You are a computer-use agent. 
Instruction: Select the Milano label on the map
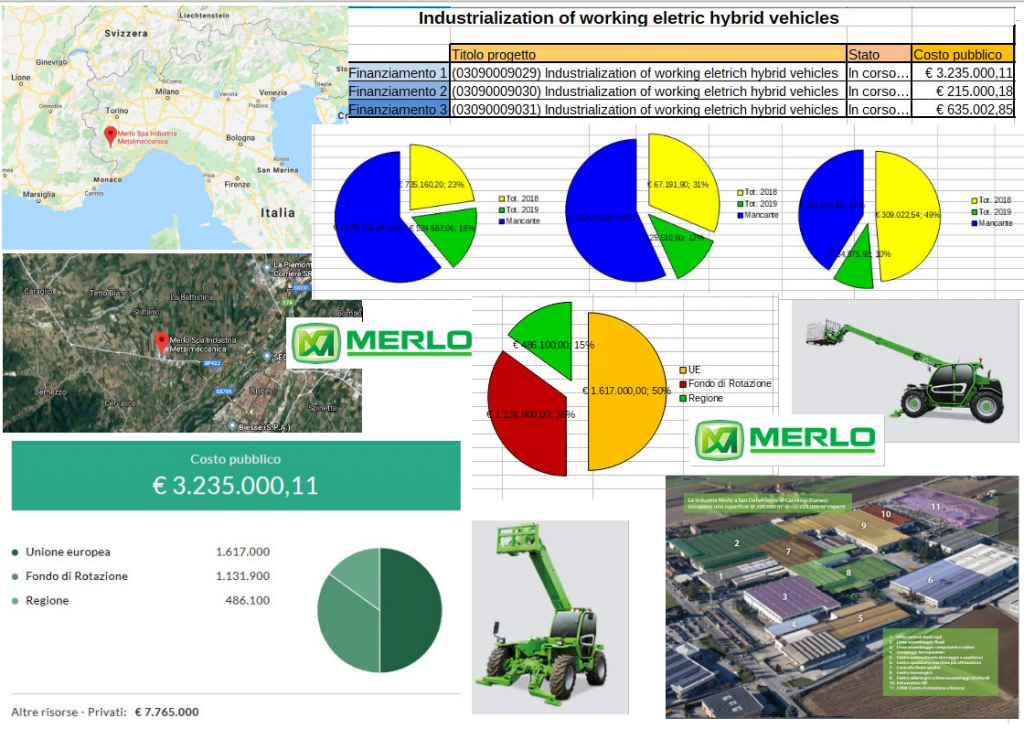[167, 91]
